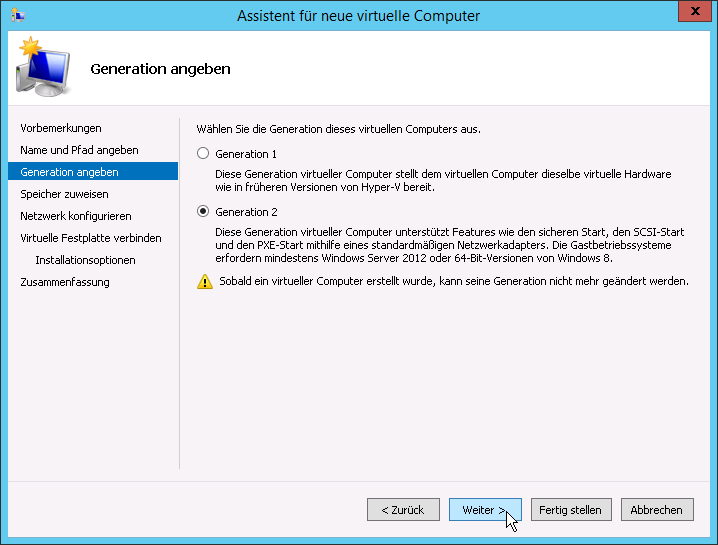Close the wizard with the red X

pos(695,11)
